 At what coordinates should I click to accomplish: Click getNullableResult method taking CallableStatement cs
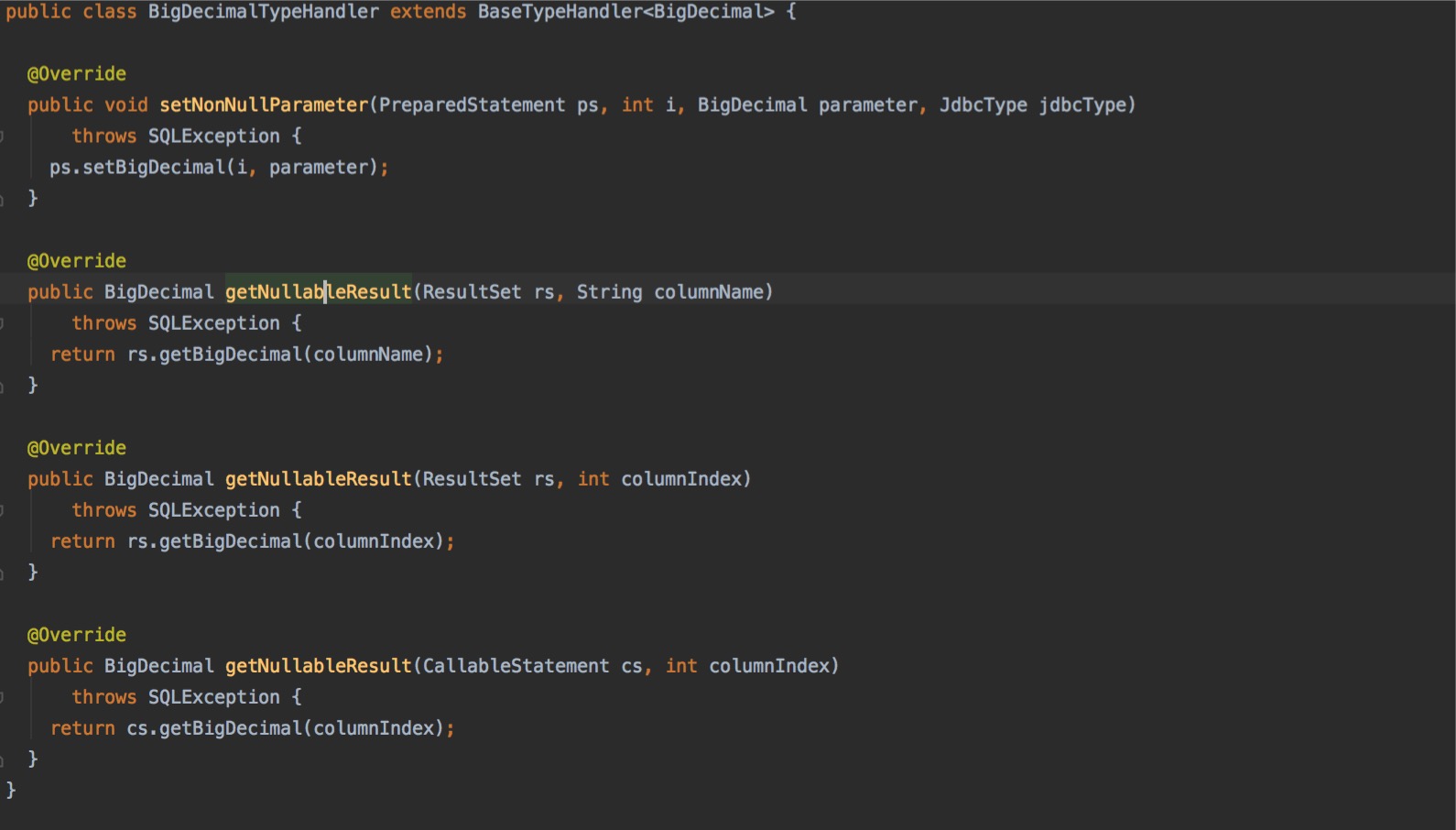(319, 665)
